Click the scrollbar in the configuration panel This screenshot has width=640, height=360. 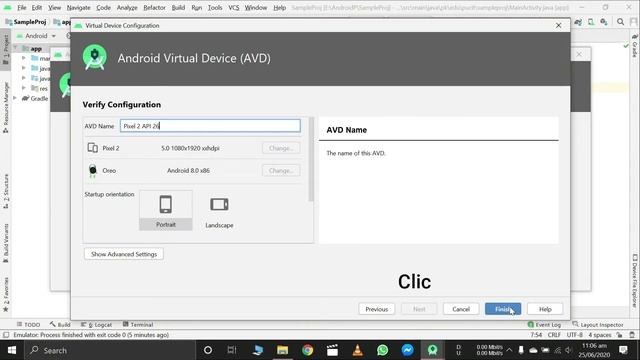311,159
